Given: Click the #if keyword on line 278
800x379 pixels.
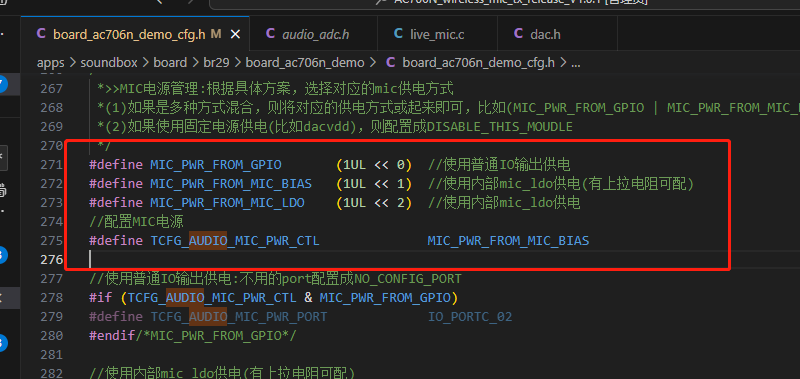Looking at the screenshot, I should 101,297.
